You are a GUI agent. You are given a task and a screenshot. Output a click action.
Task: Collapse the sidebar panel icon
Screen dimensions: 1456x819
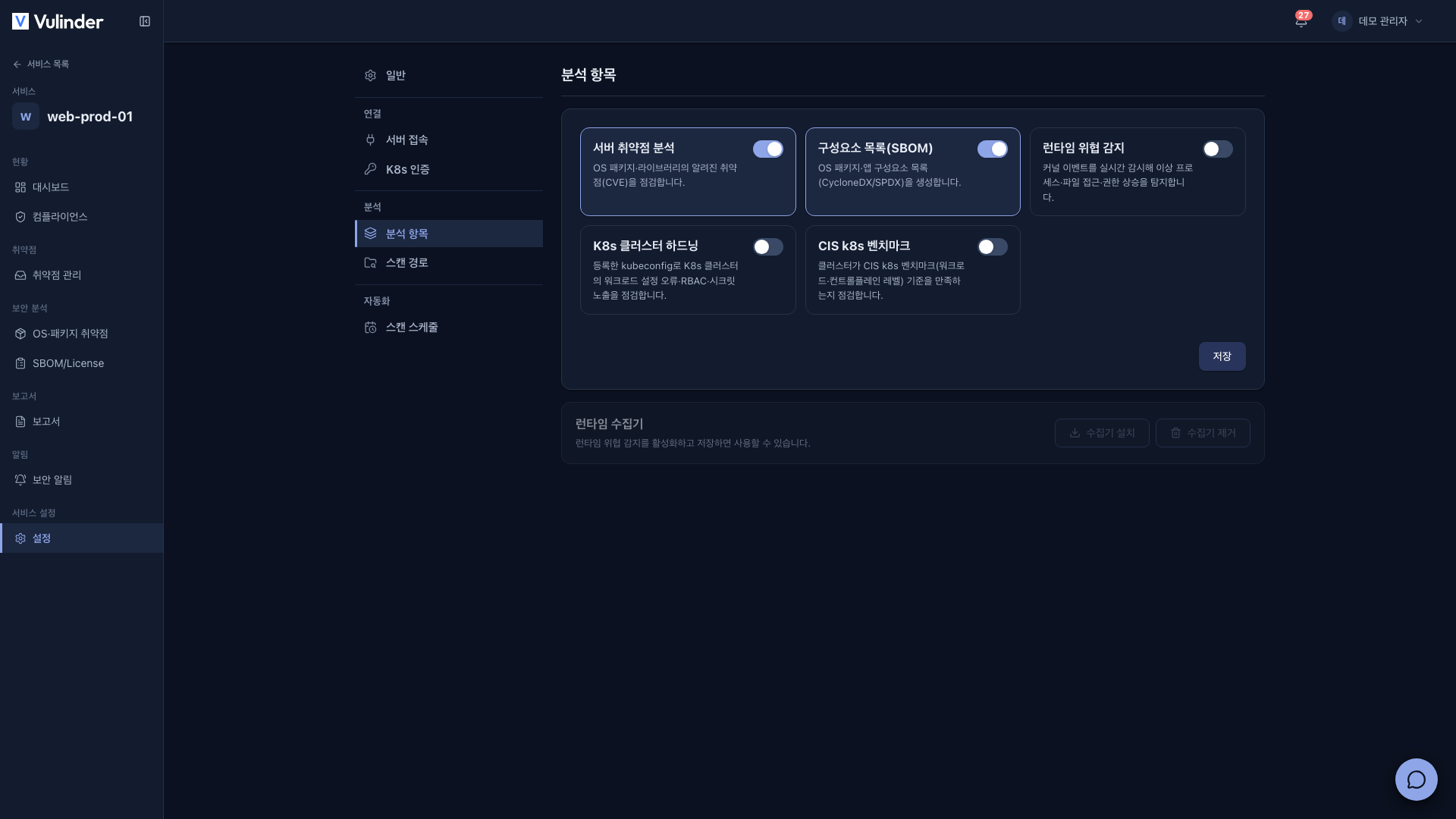tap(145, 21)
